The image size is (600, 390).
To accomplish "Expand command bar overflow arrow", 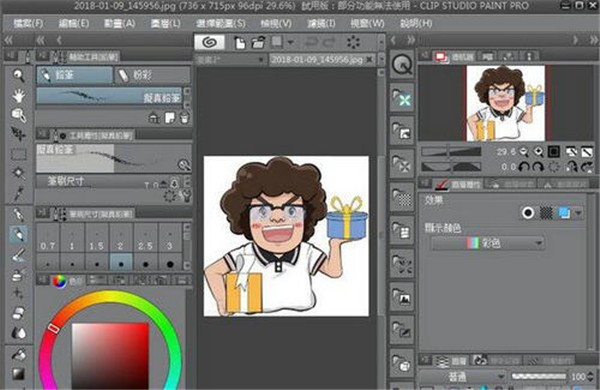I will (x=381, y=42).
